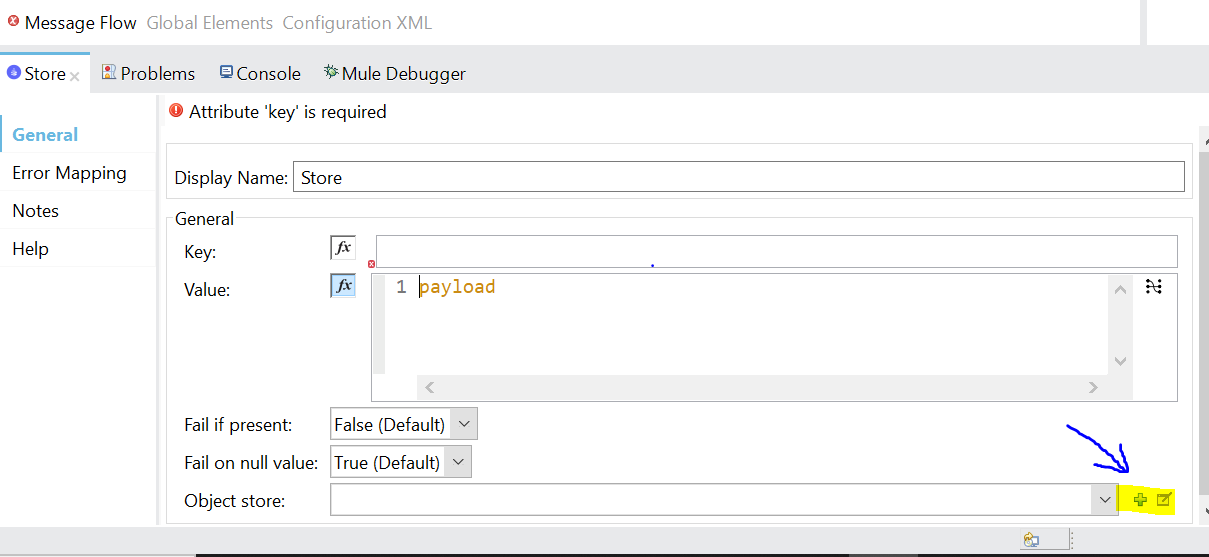
Task: Click the red error icon beside Key field
Action: click(372, 264)
